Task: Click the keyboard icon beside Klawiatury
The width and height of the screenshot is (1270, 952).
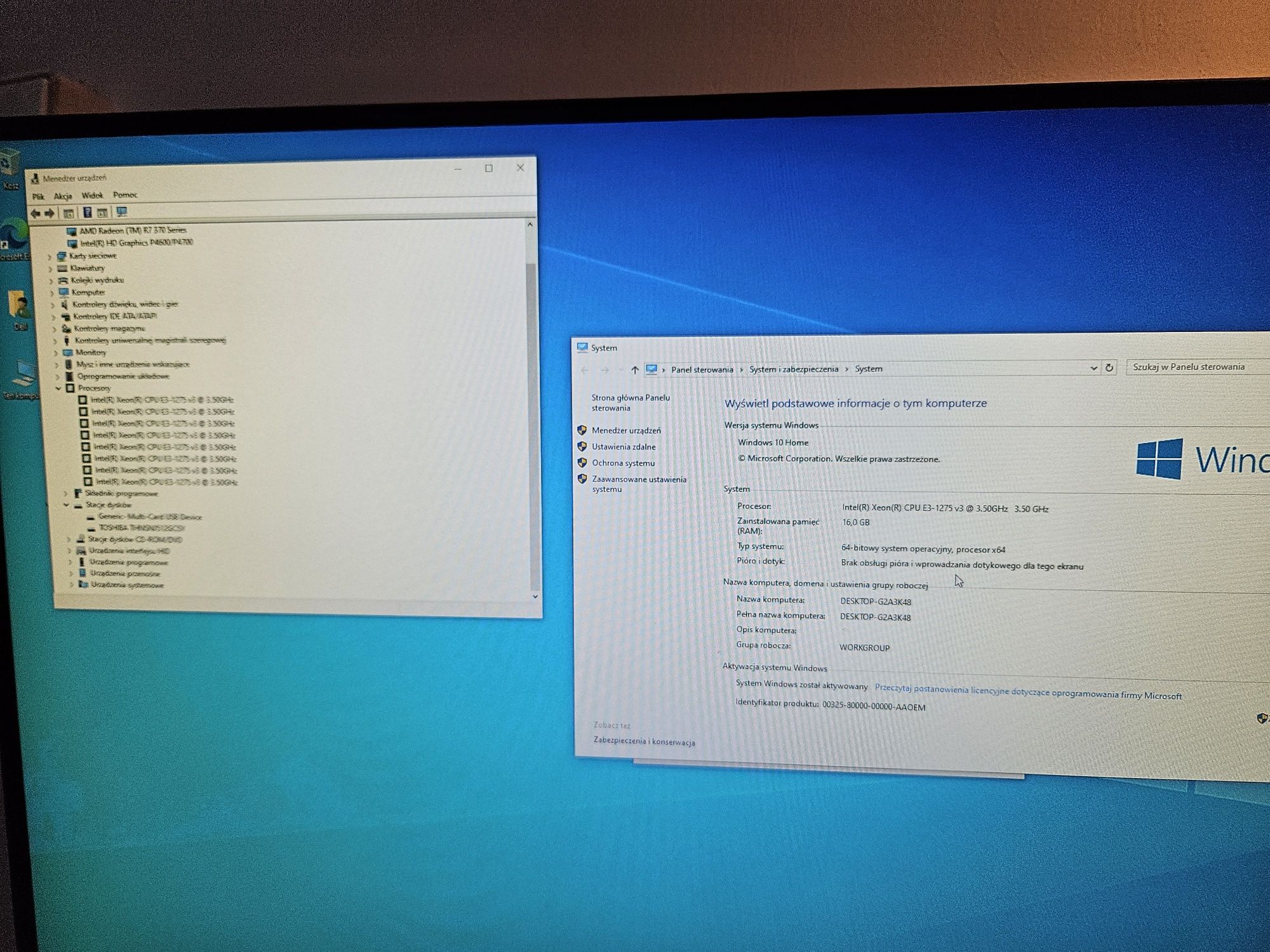Action: click(62, 268)
